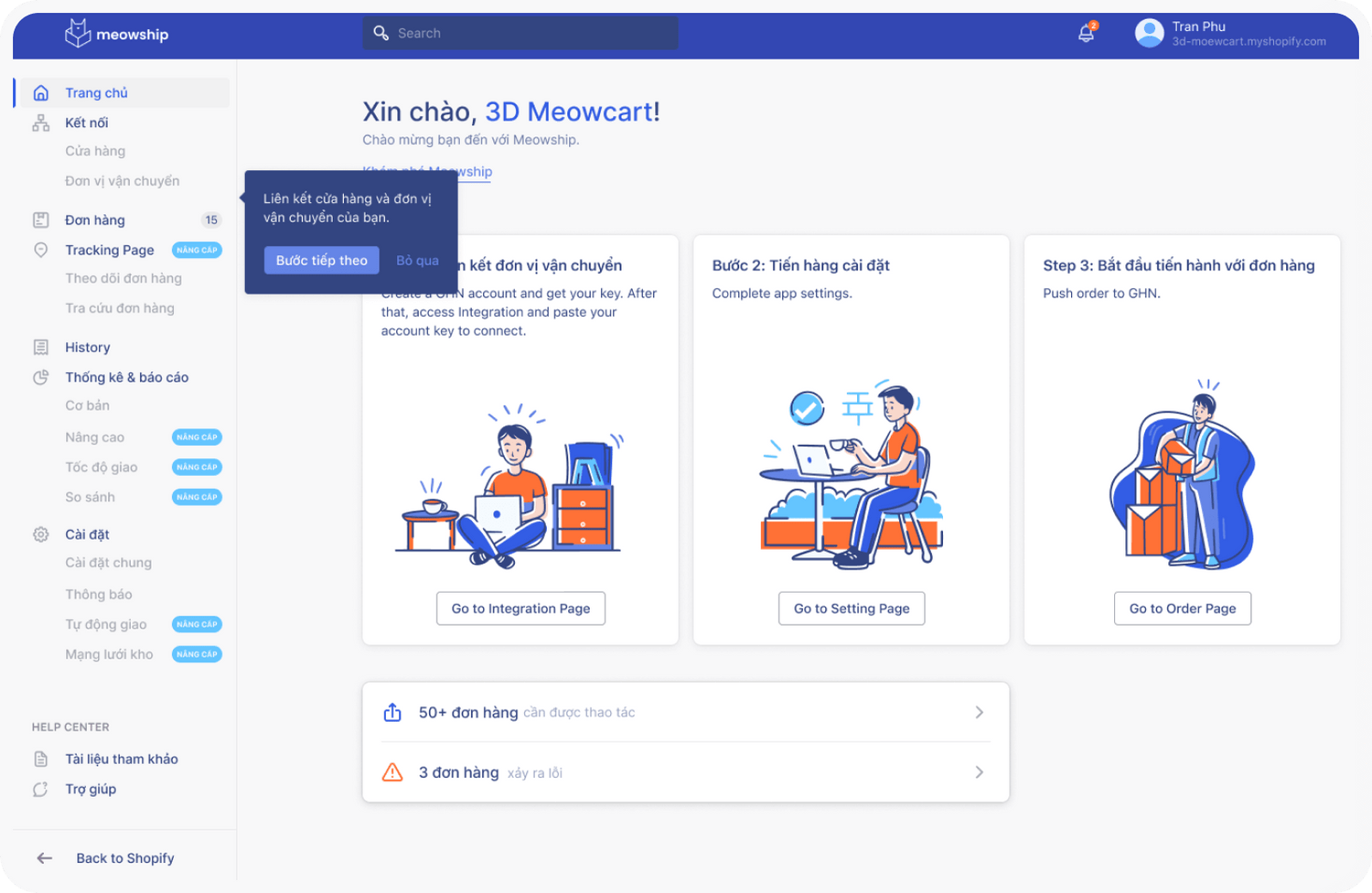This screenshot has height=893, width=1372.
Task: Click Go to Integration Page button
Action: click(x=520, y=608)
